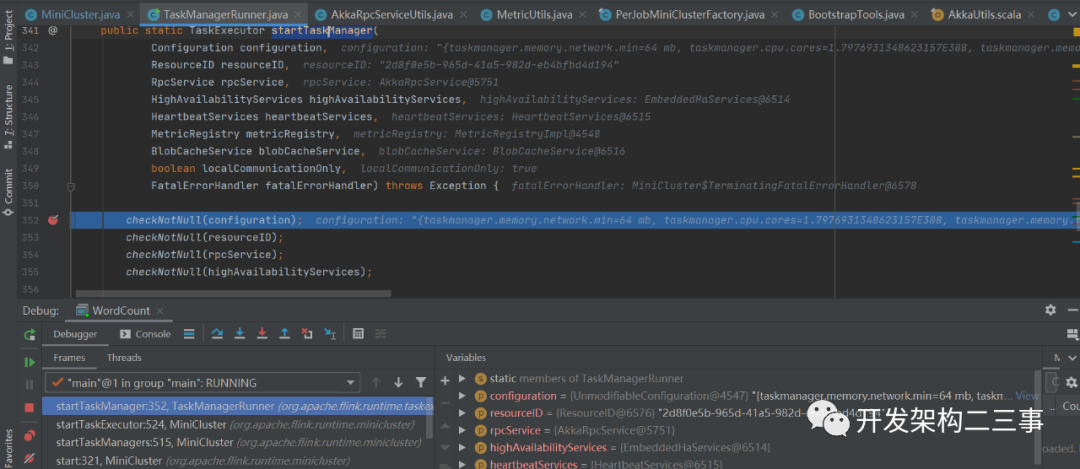This screenshot has width=1080, height=469.
Task: Expand the rpcService variable
Action: point(462,430)
